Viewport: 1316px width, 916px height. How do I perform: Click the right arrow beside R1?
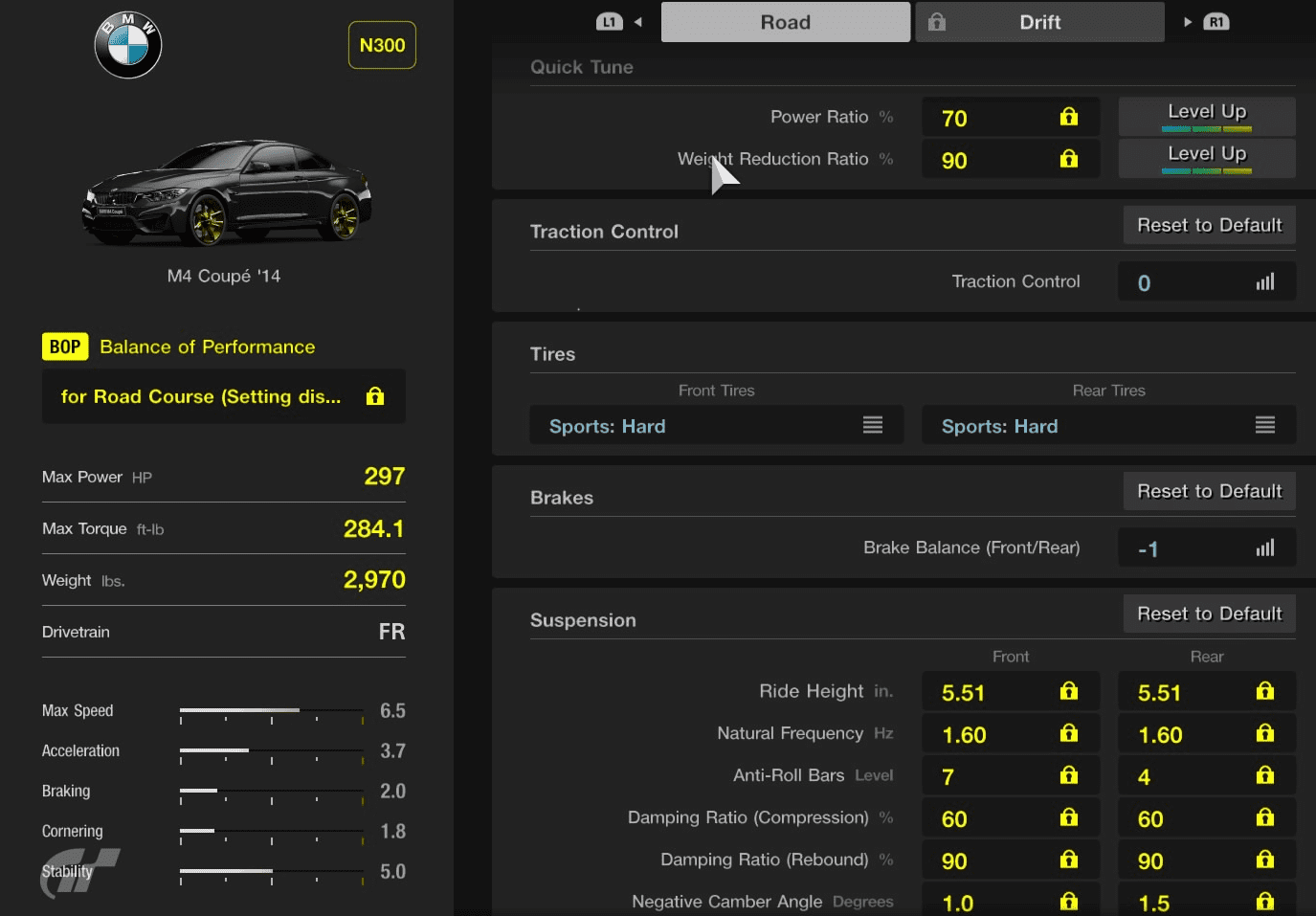(1188, 22)
